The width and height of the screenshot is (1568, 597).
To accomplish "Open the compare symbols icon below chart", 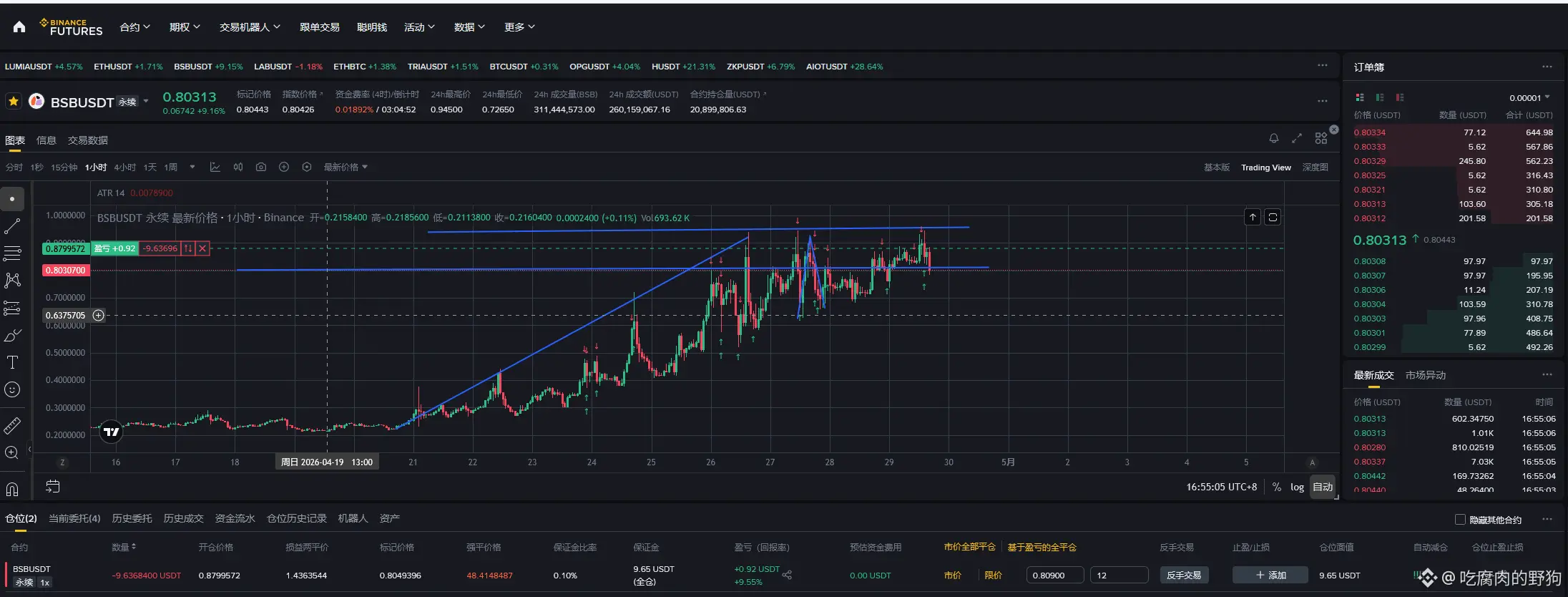I will point(53,487).
